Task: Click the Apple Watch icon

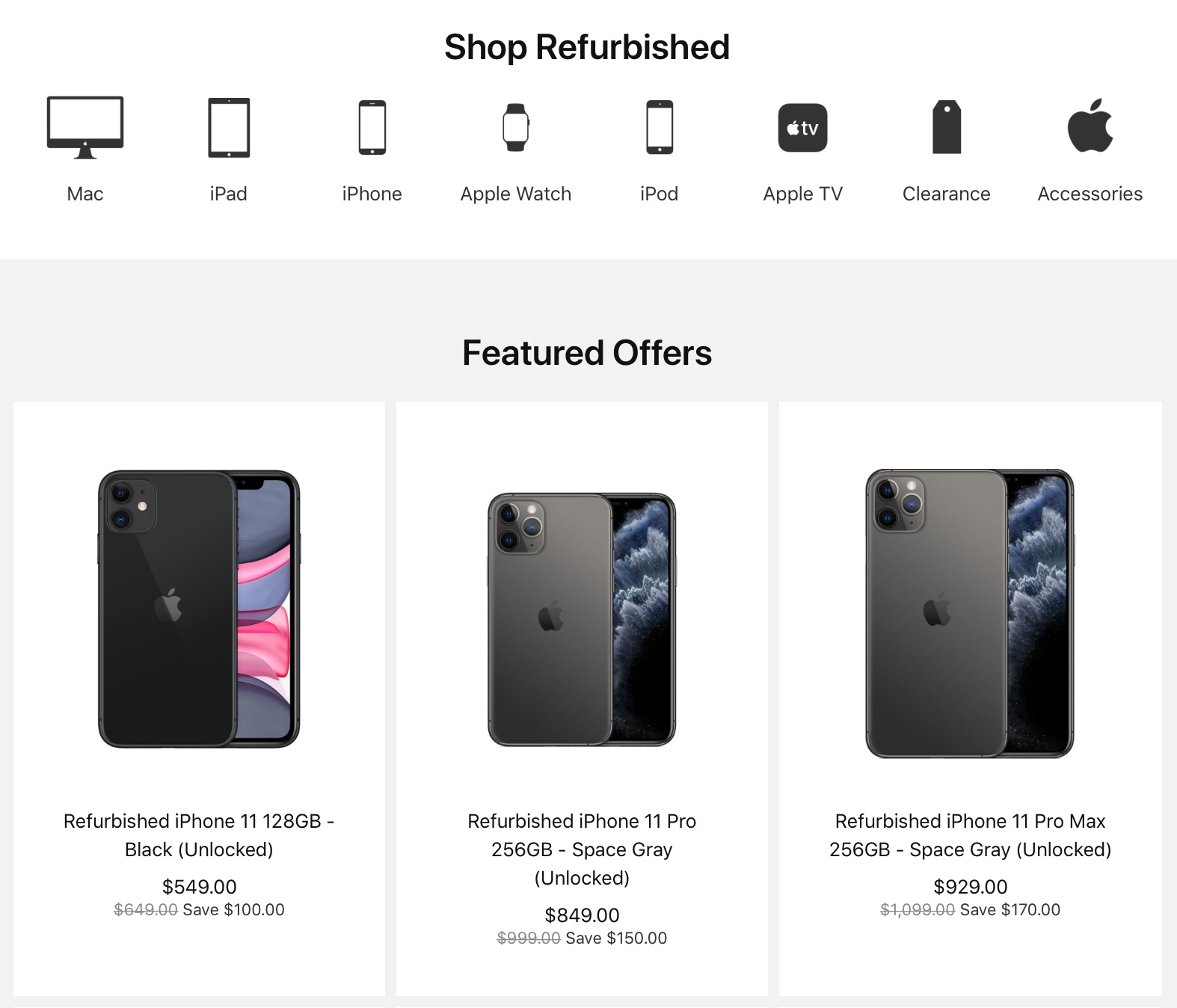Action: pyautogui.click(x=516, y=127)
